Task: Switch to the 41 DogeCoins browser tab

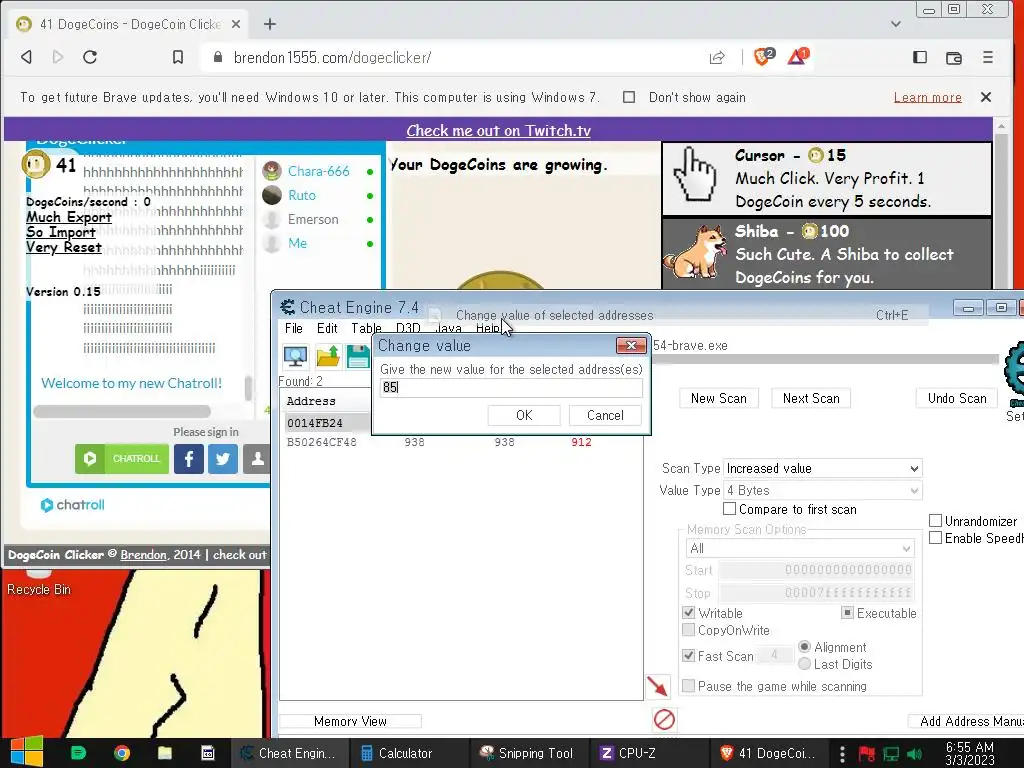Action: click(x=129, y=24)
